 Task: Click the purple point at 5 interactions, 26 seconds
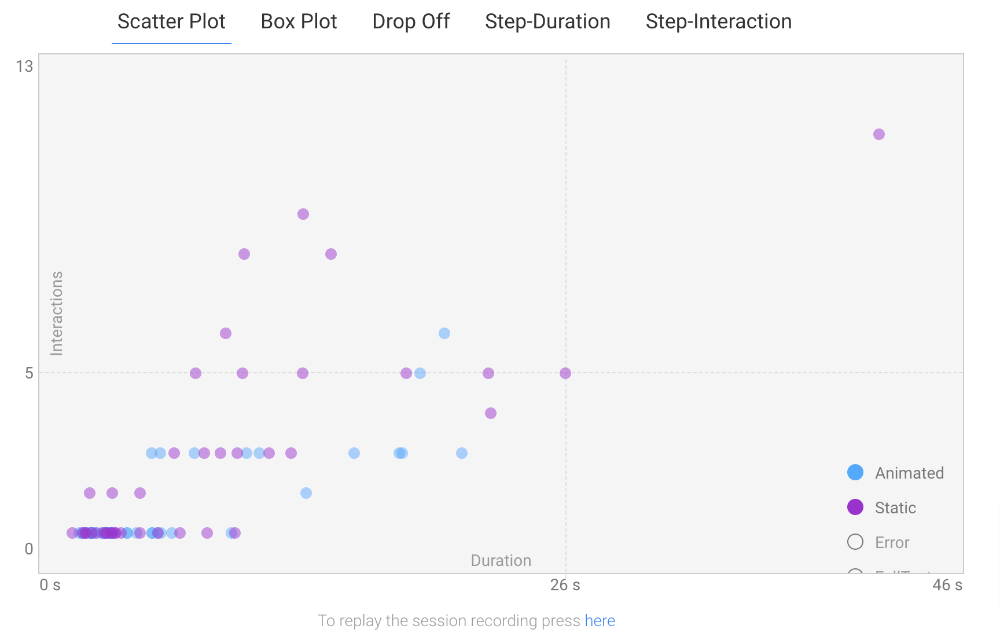(564, 372)
